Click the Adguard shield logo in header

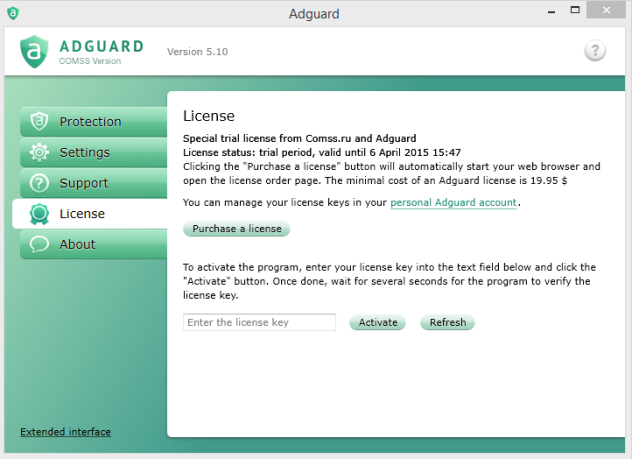tap(34, 51)
